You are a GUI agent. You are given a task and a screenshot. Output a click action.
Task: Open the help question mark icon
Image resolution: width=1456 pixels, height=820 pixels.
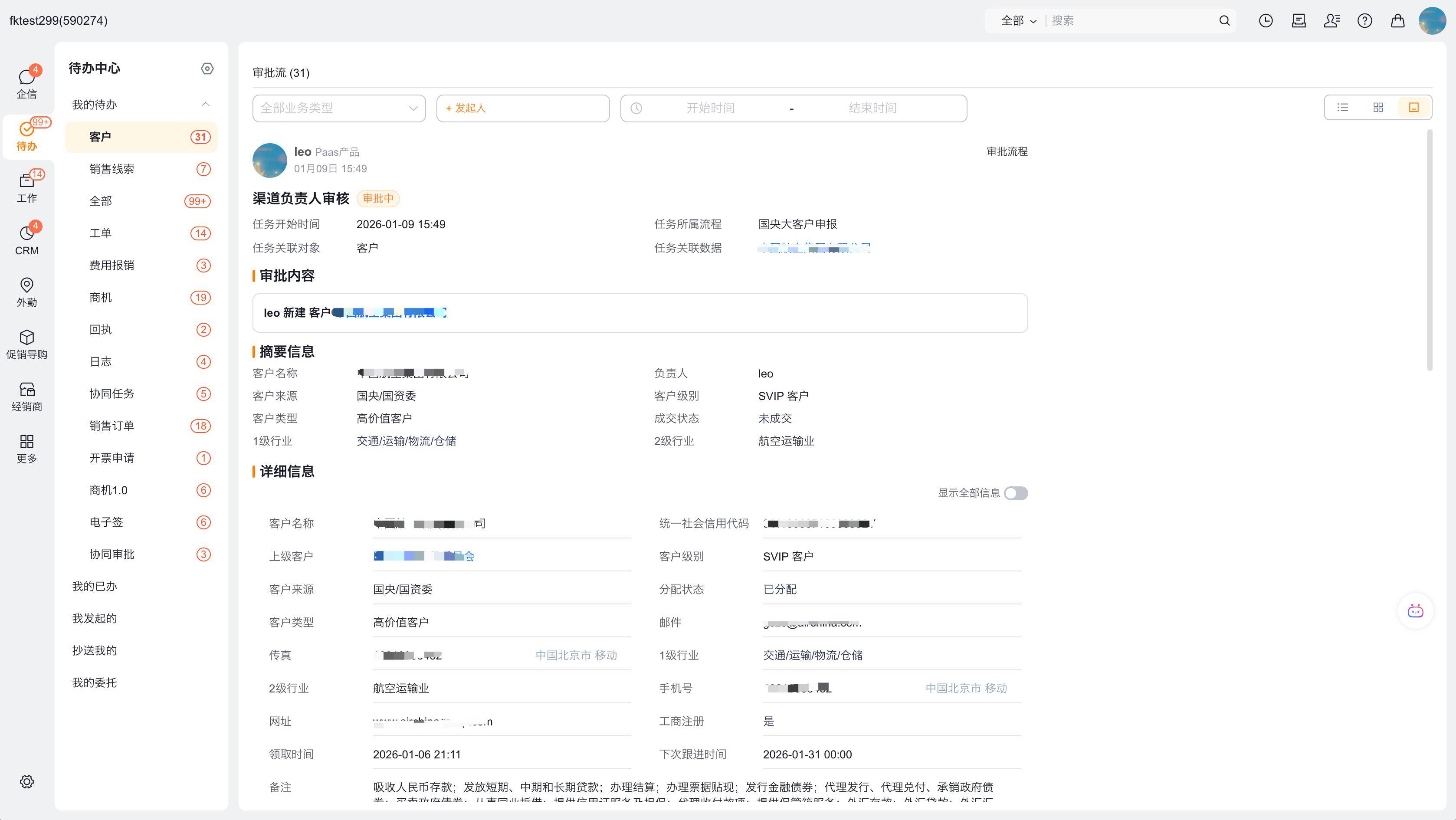coord(1364,21)
